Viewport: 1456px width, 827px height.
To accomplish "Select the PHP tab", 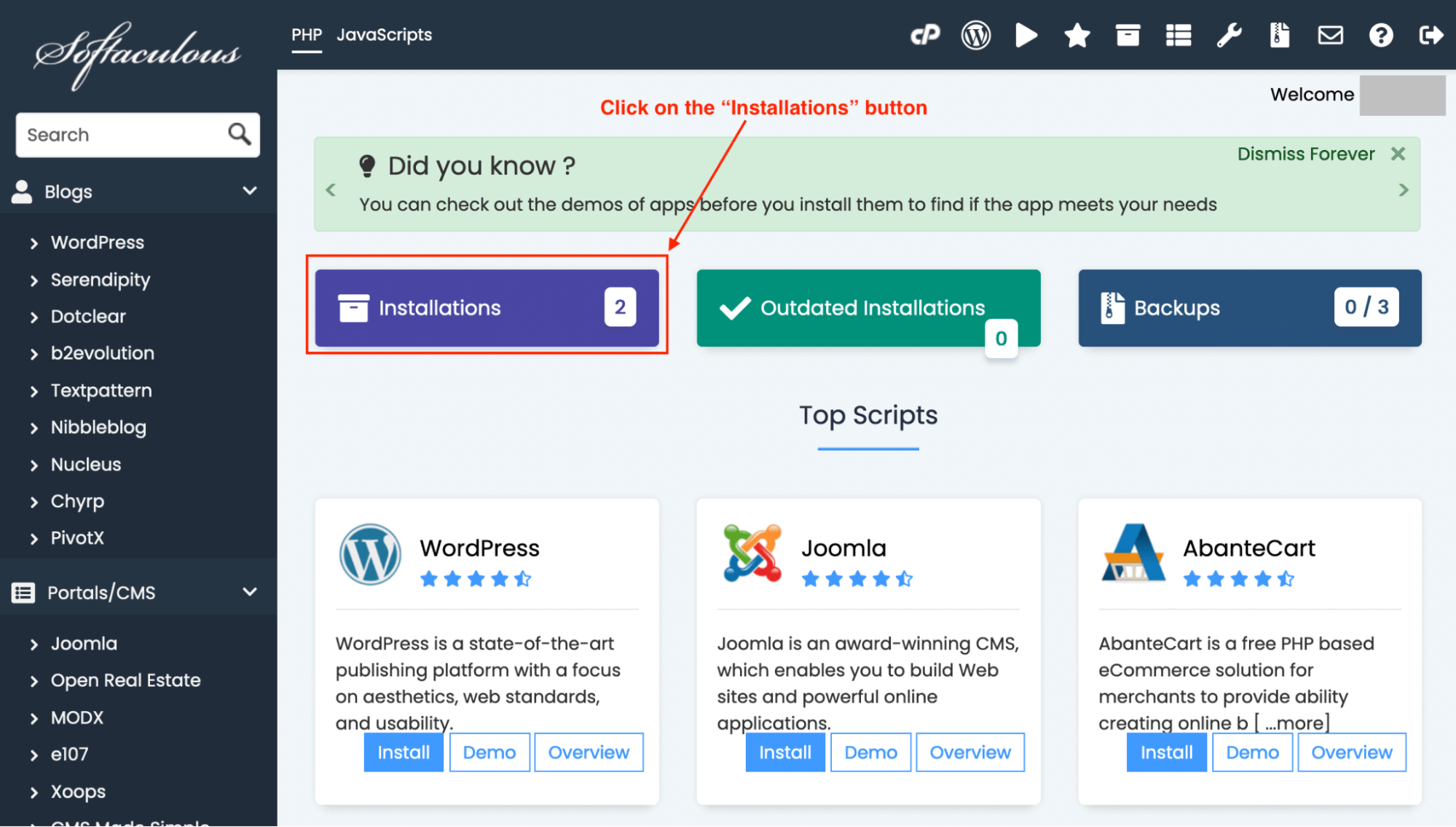I will pyautogui.click(x=307, y=34).
